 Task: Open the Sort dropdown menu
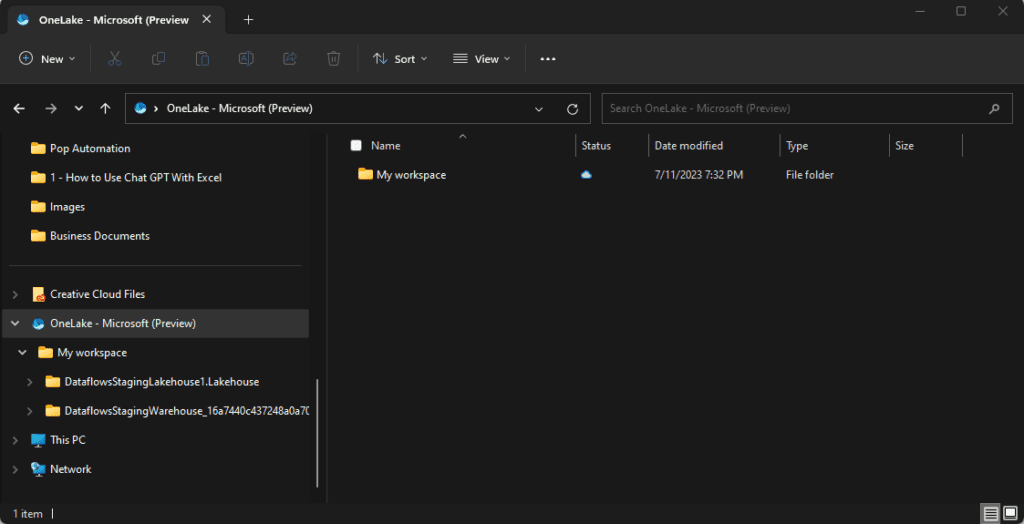pyautogui.click(x=400, y=59)
